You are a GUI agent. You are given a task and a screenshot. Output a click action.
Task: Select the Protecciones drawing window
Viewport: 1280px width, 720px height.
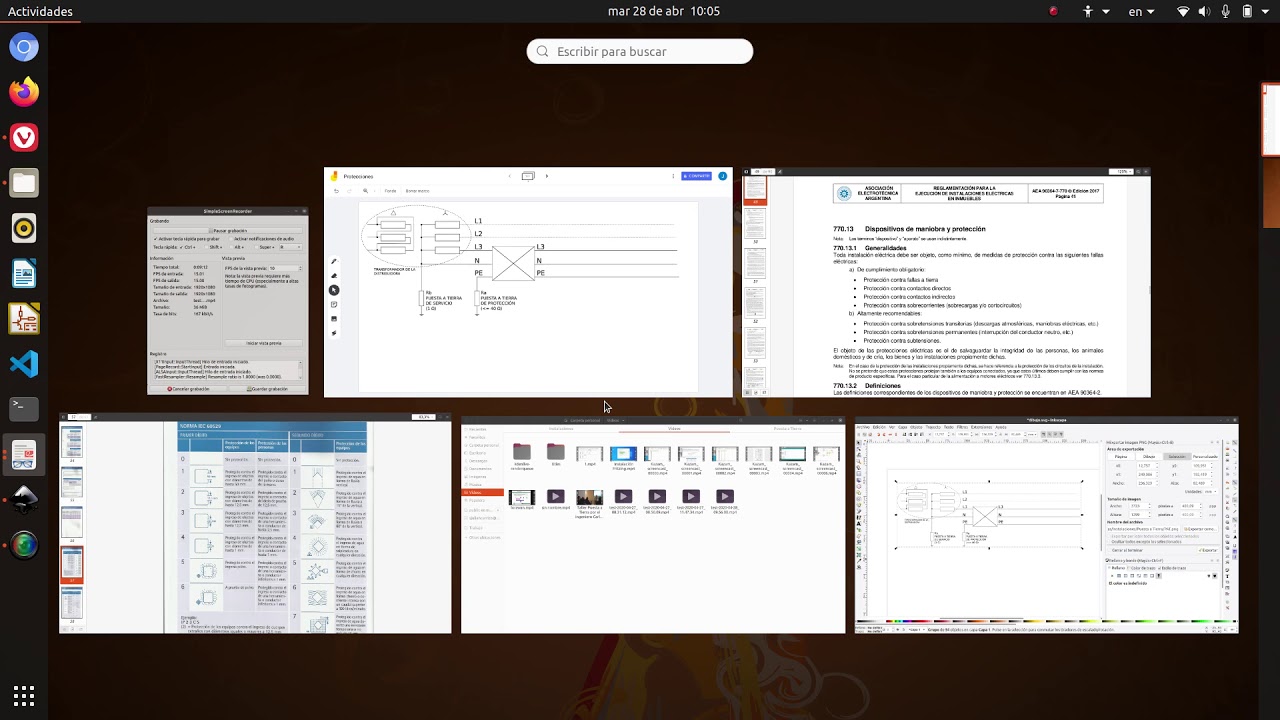click(528, 283)
